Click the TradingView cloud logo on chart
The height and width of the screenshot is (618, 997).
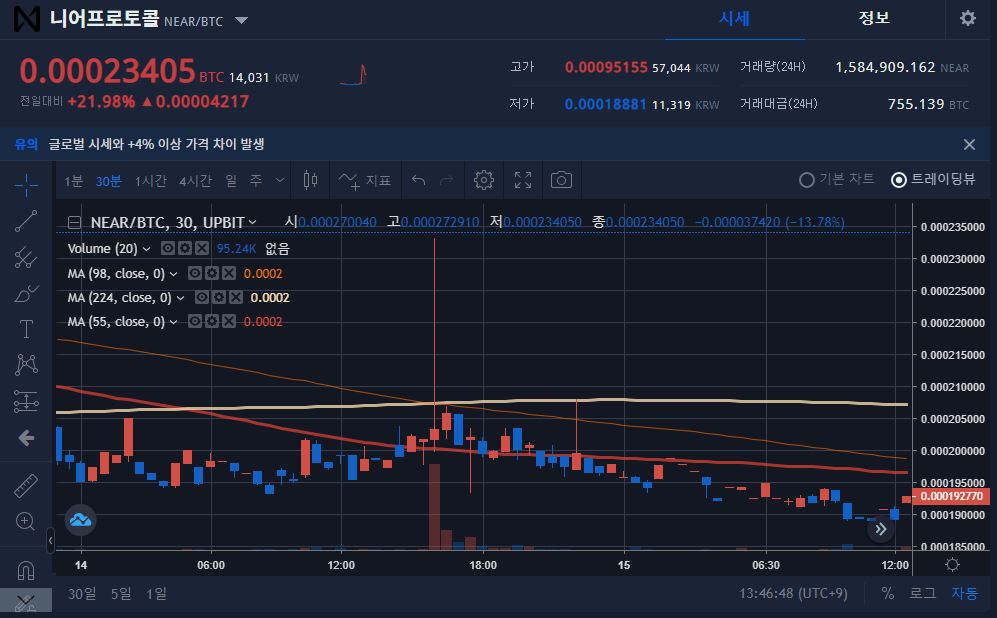(x=80, y=519)
